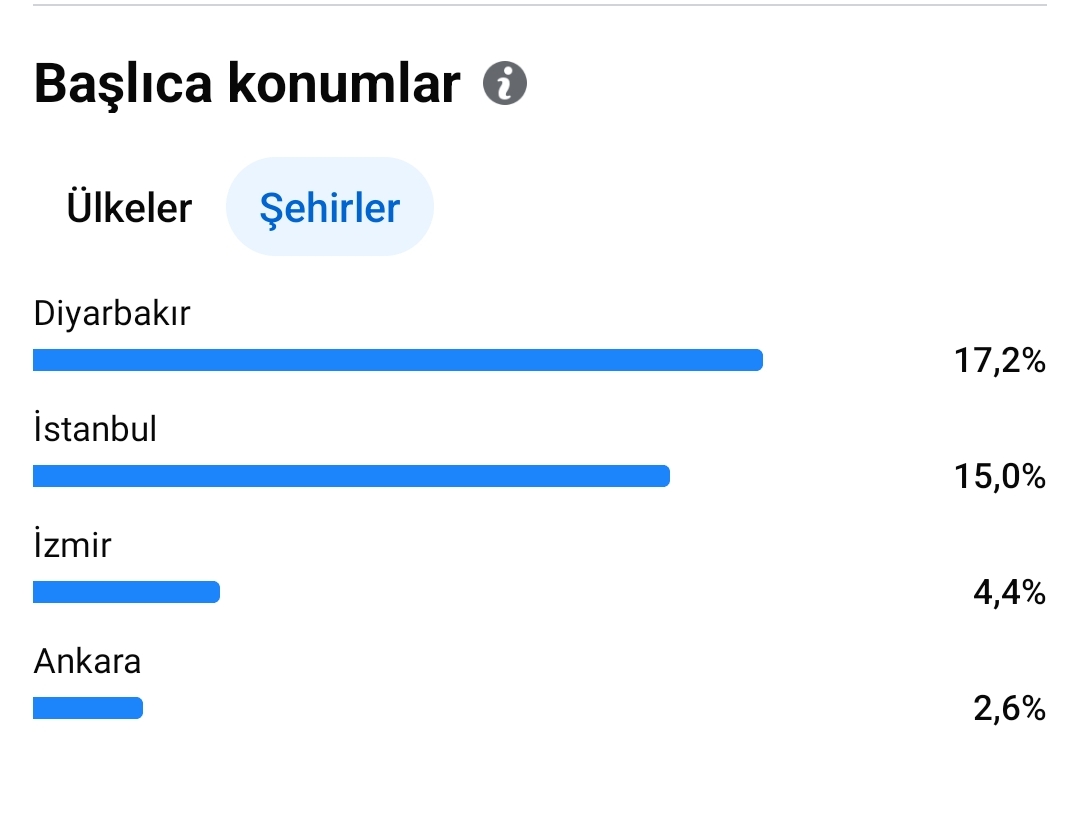Click the İstanbul blue progress bar

click(x=351, y=476)
